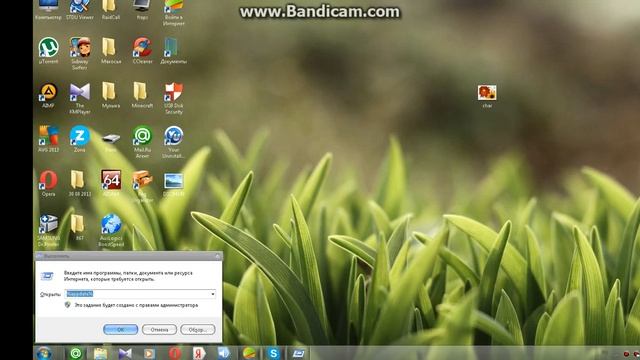Select the monitor icon in the top row
The height and width of the screenshot is (360, 640).
click(x=142, y=9)
